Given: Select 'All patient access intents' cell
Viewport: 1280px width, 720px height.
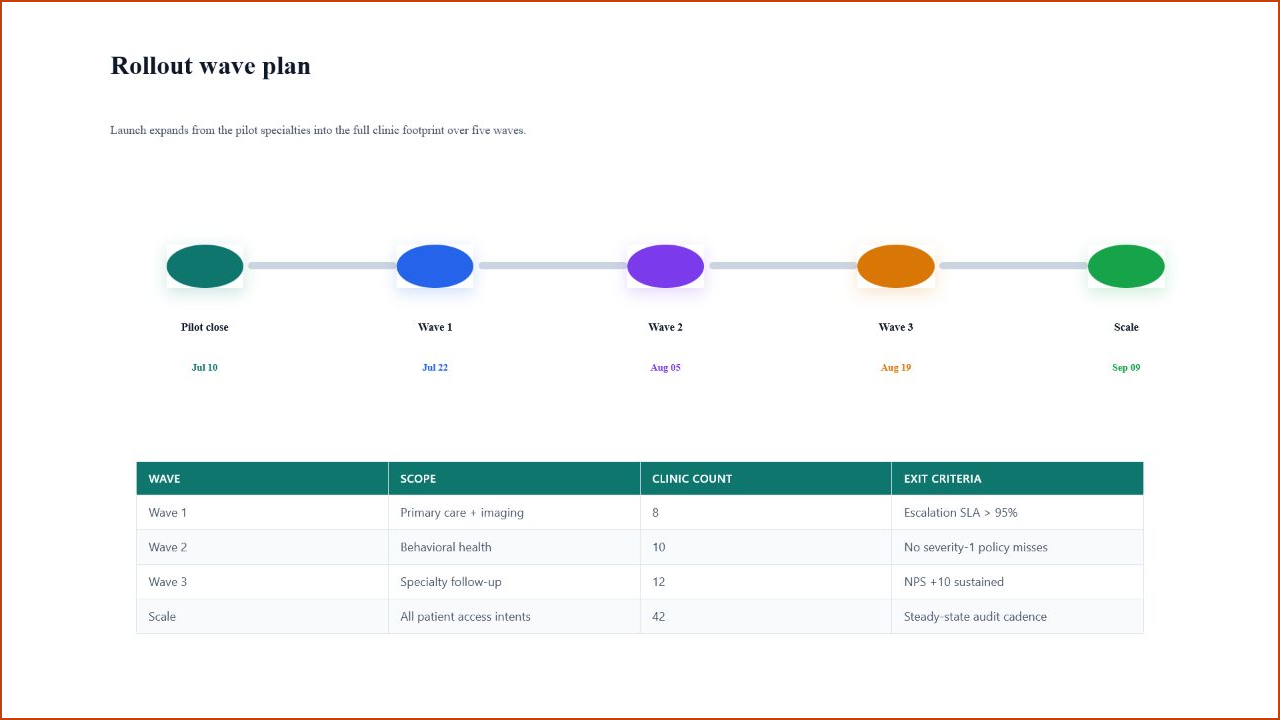Looking at the screenshot, I should tap(514, 616).
